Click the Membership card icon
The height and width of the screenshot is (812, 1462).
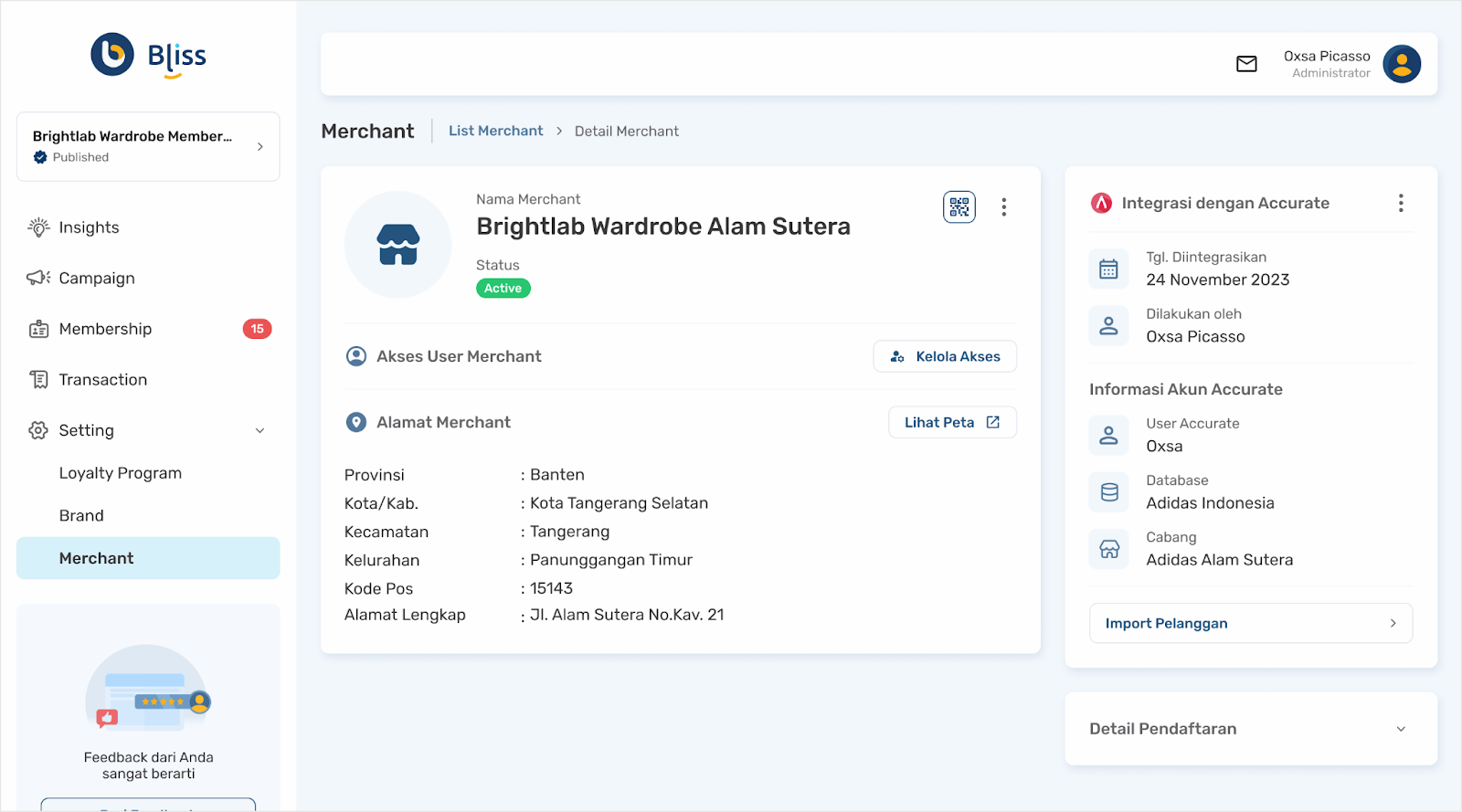click(38, 329)
